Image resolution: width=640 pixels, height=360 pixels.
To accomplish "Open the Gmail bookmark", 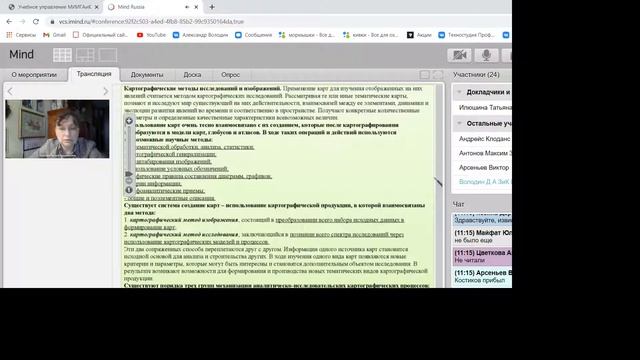I will (x=55, y=35).
